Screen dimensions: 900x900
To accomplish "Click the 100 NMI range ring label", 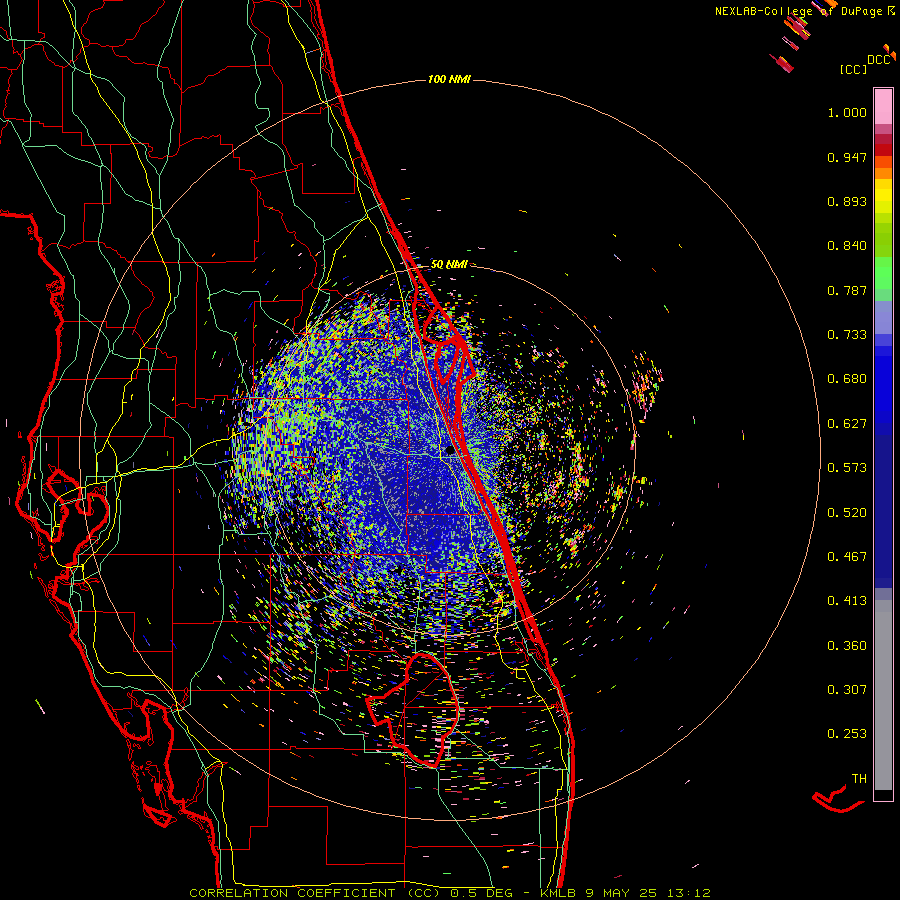I will [449, 79].
